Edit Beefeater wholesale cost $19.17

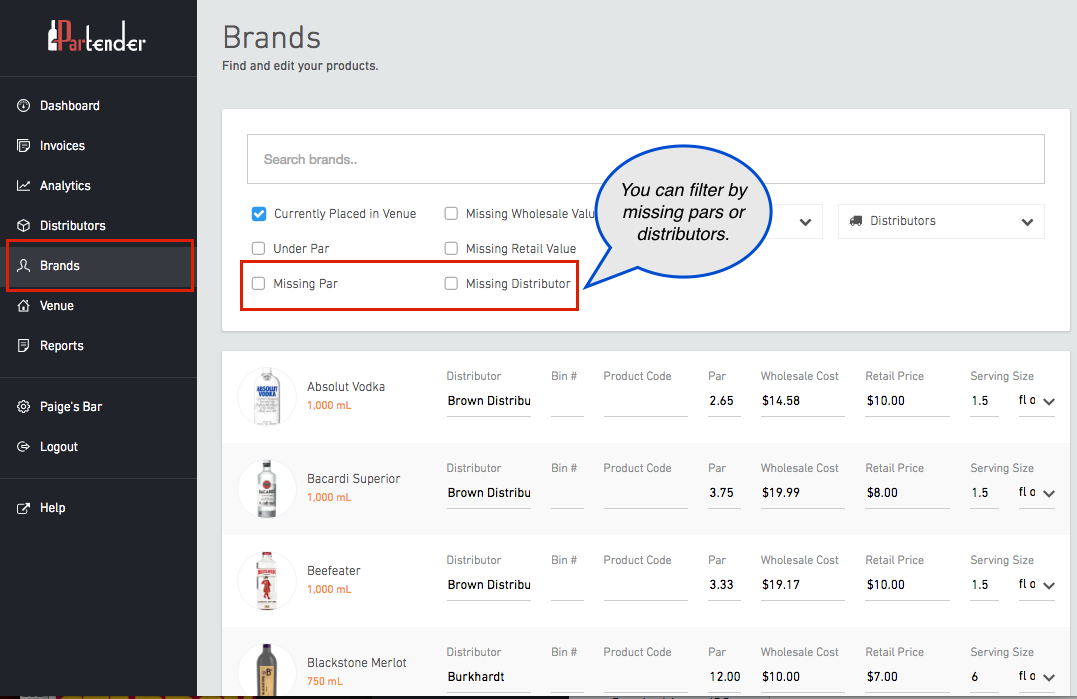pyautogui.click(x=802, y=585)
